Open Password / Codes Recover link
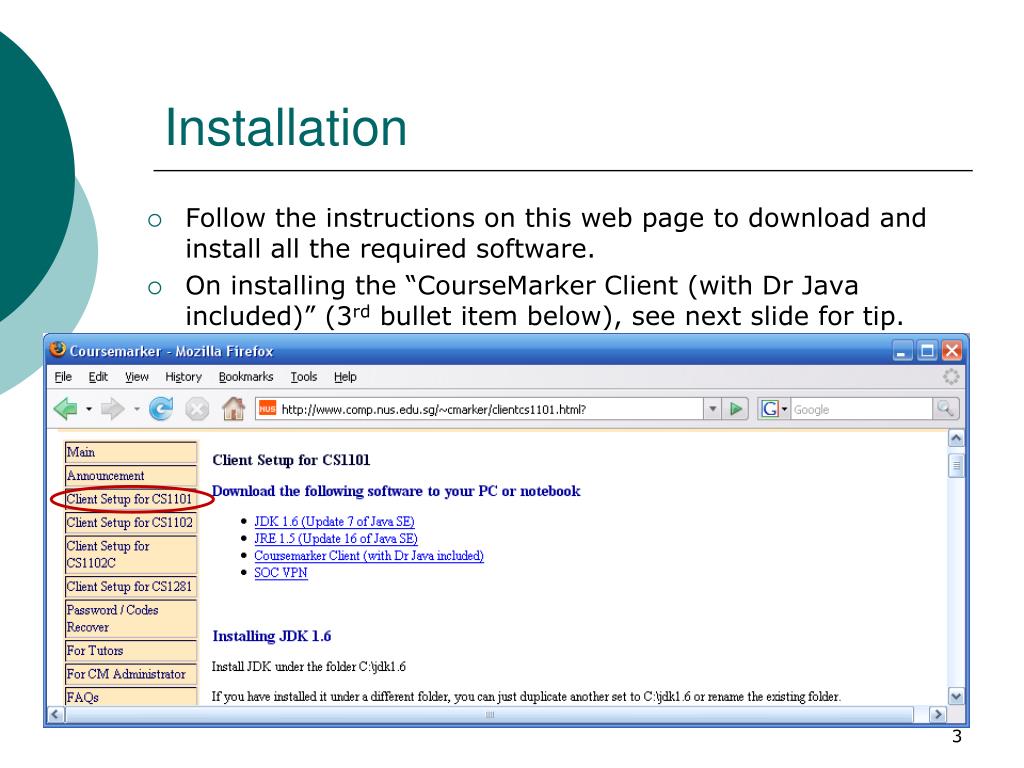The width and height of the screenshot is (1024, 768). click(x=131, y=618)
